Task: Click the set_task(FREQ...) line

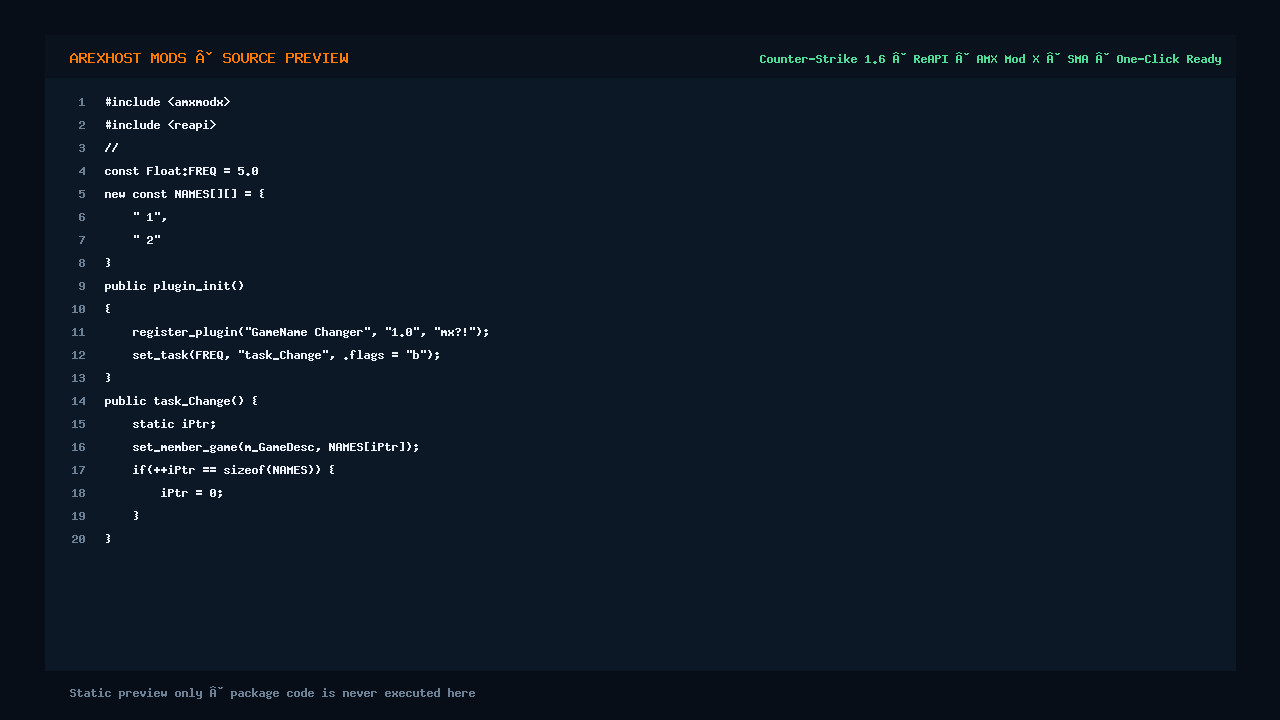Action: (x=286, y=355)
